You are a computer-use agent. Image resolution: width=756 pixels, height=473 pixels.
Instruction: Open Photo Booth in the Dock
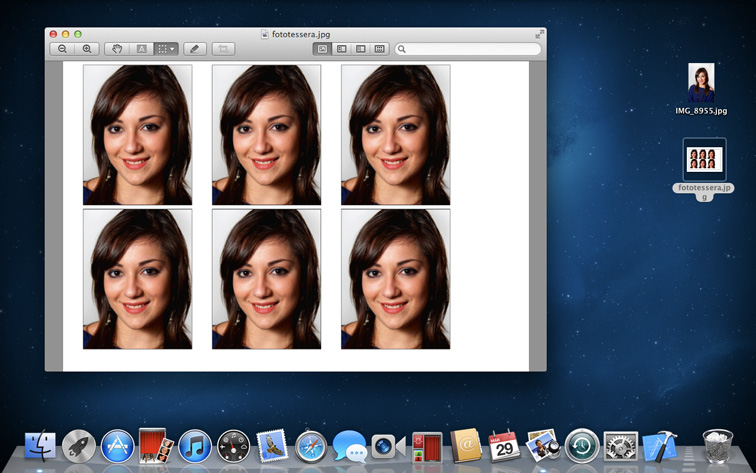(x=156, y=446)
